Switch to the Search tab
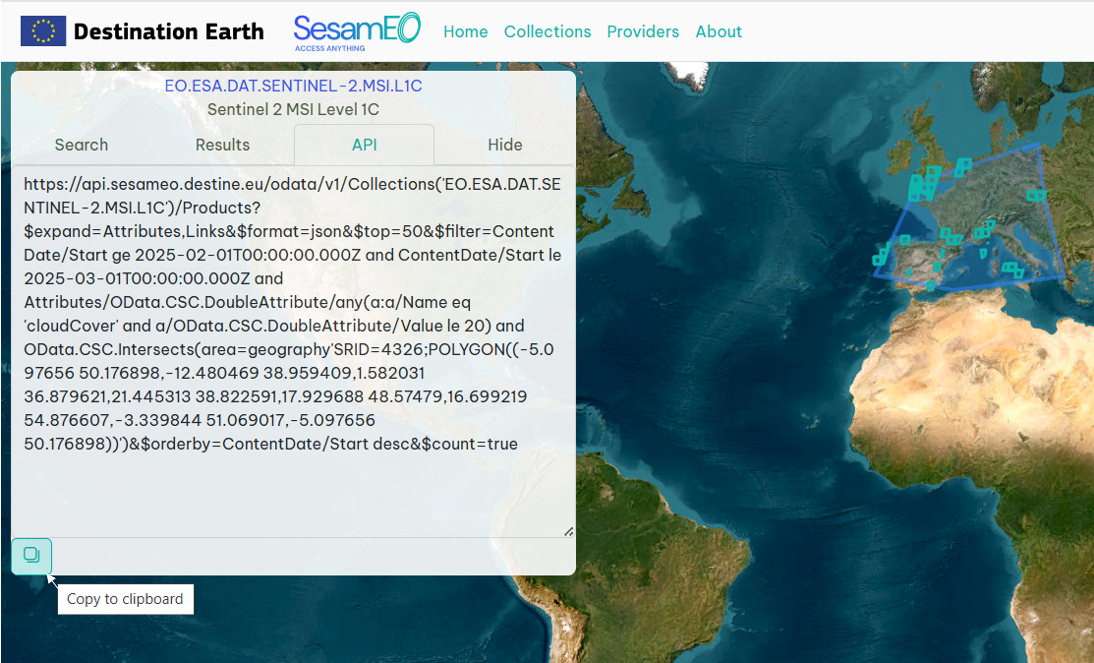 [81, 145]
